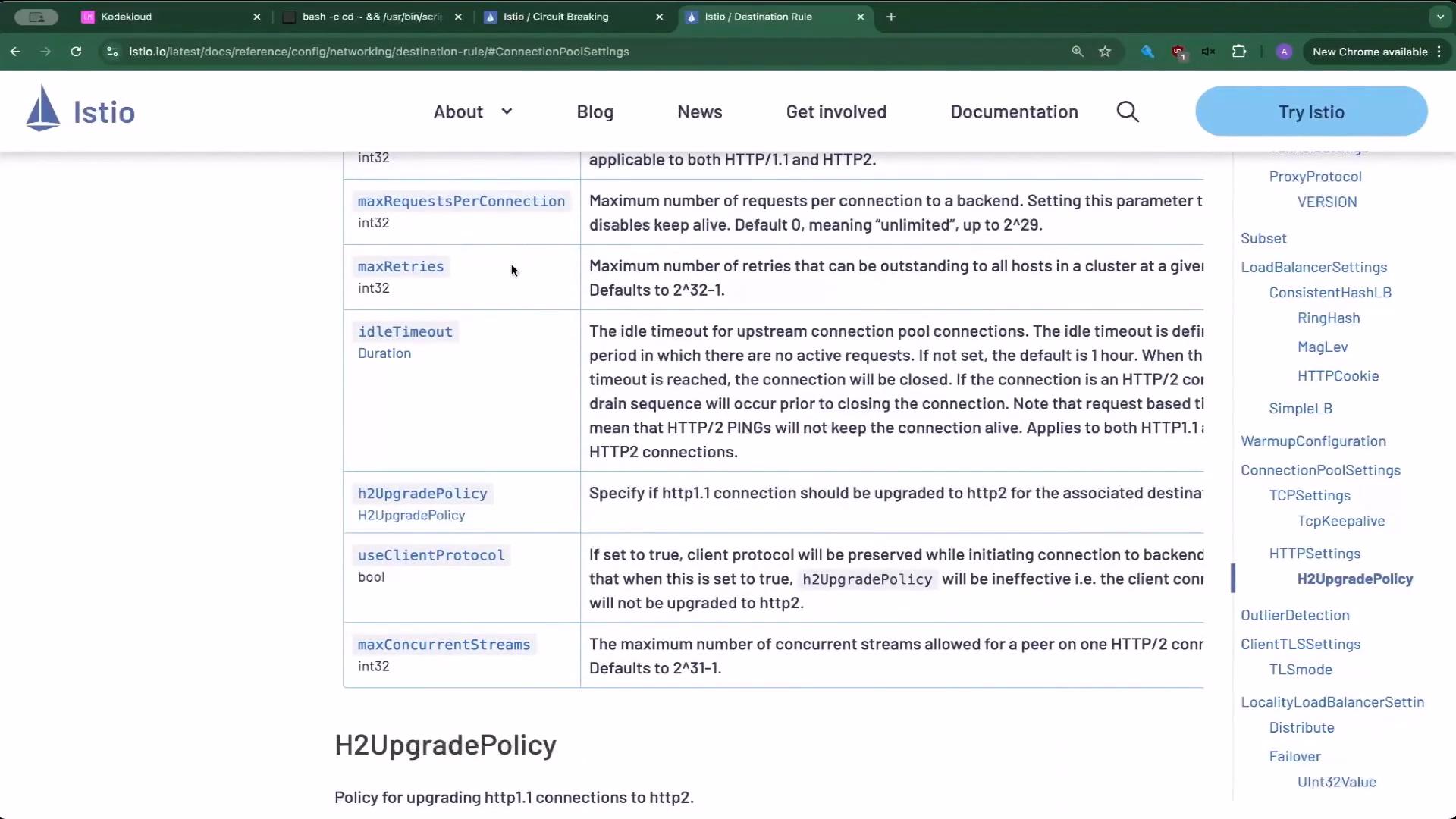Click the useClientProtocol field name

[x=431, y=555]
